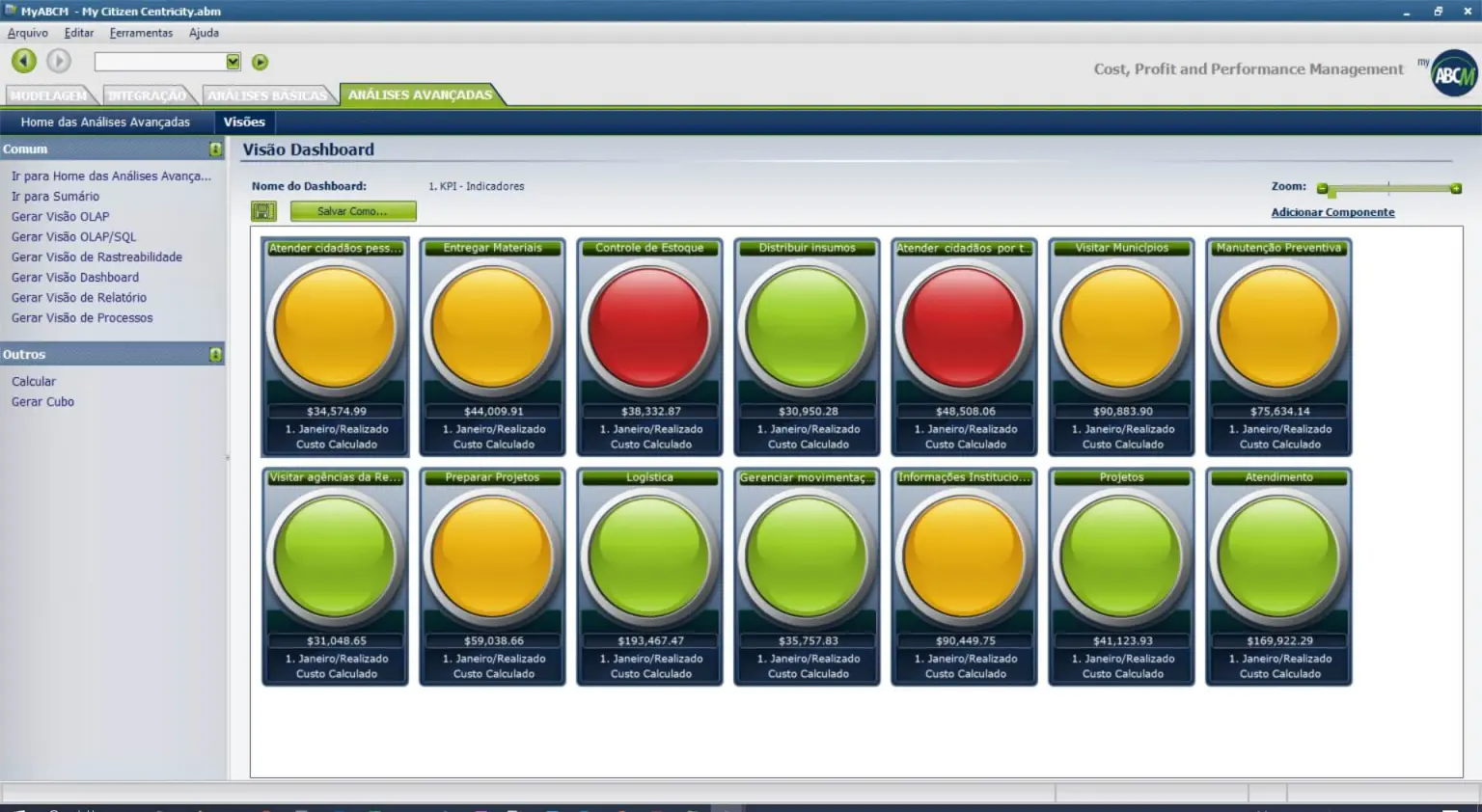Click the green back navigation arrow

click(x=24, y=61)
